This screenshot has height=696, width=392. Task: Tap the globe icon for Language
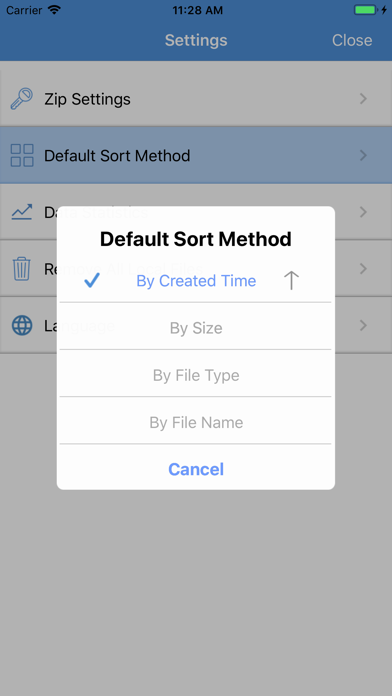point(22,325)
